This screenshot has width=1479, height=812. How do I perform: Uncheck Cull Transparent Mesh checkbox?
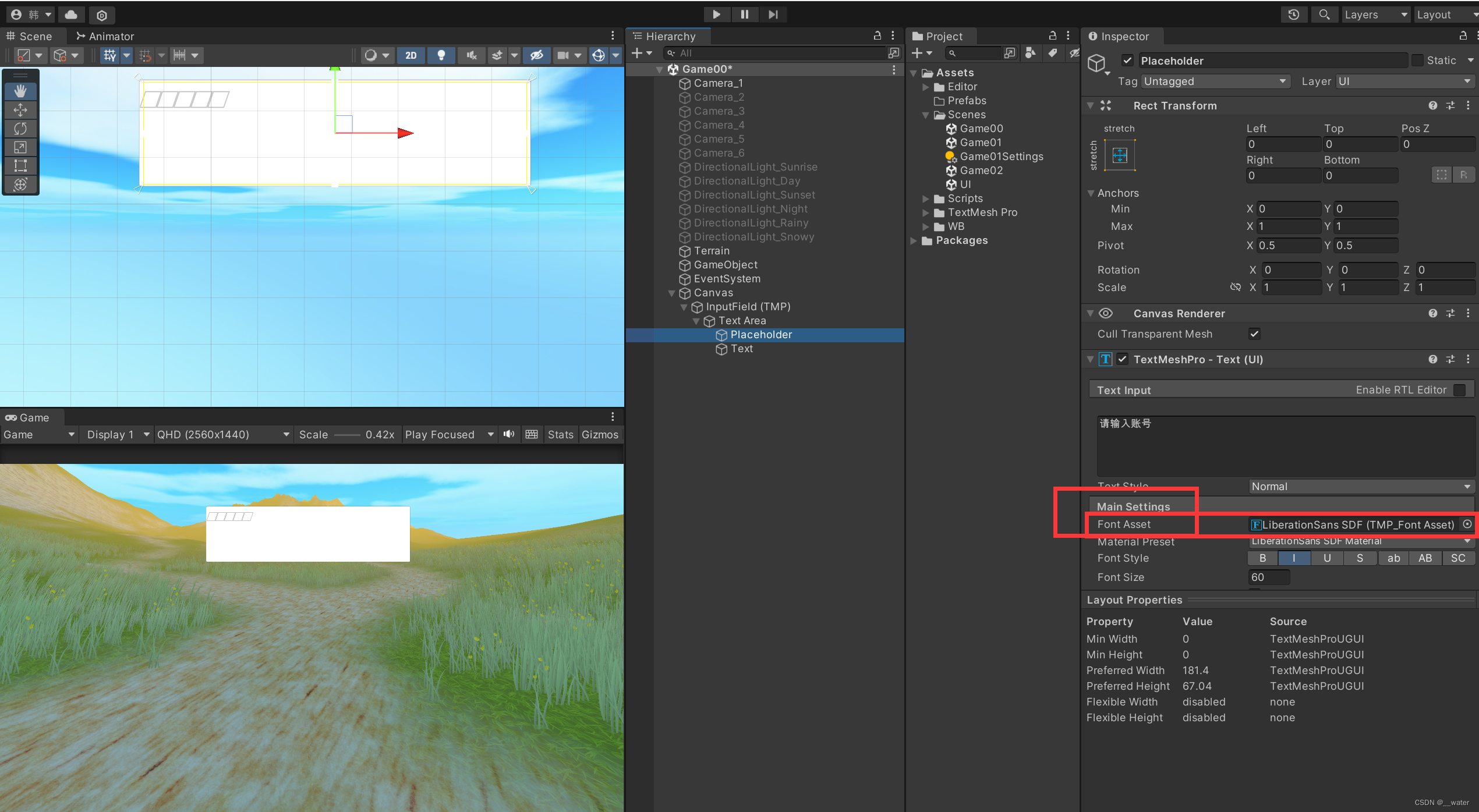pos(1254,334)
